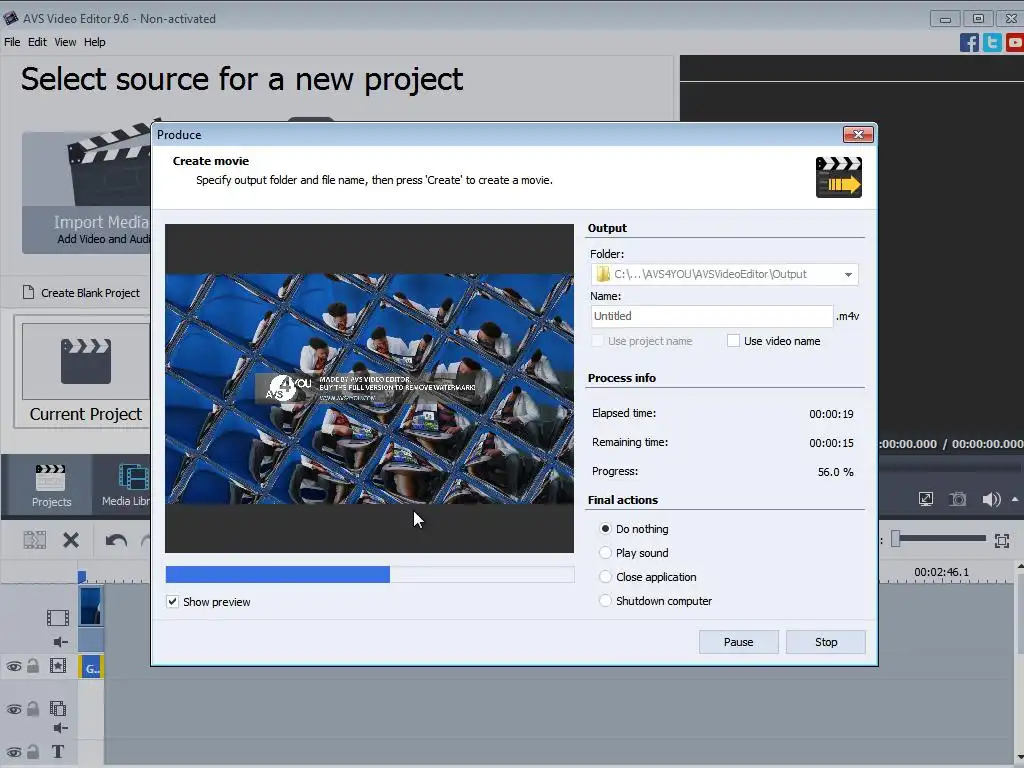Click the text track T icon

click(58, 752)
